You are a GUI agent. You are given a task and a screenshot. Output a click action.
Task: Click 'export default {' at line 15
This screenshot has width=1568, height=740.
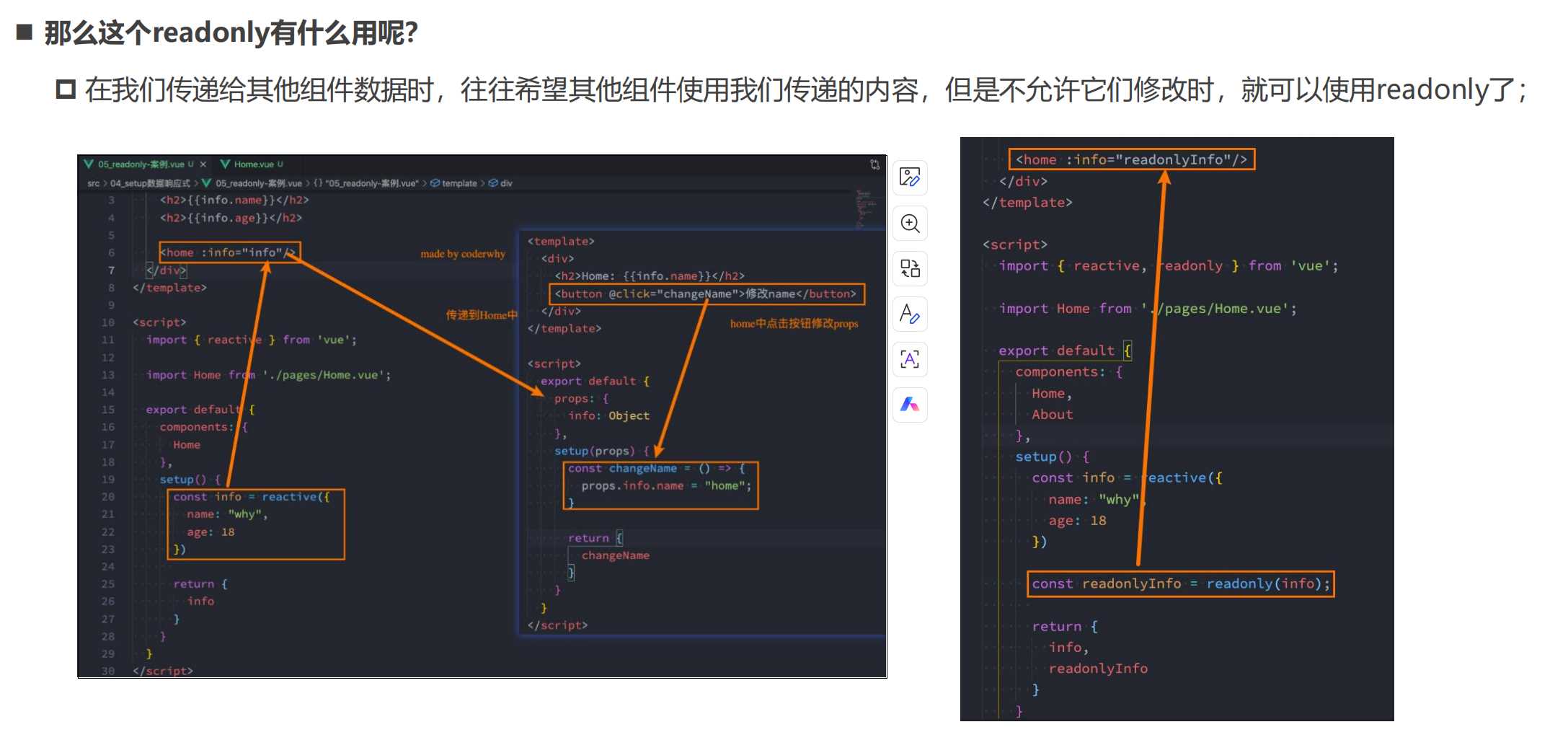[200, 410]
